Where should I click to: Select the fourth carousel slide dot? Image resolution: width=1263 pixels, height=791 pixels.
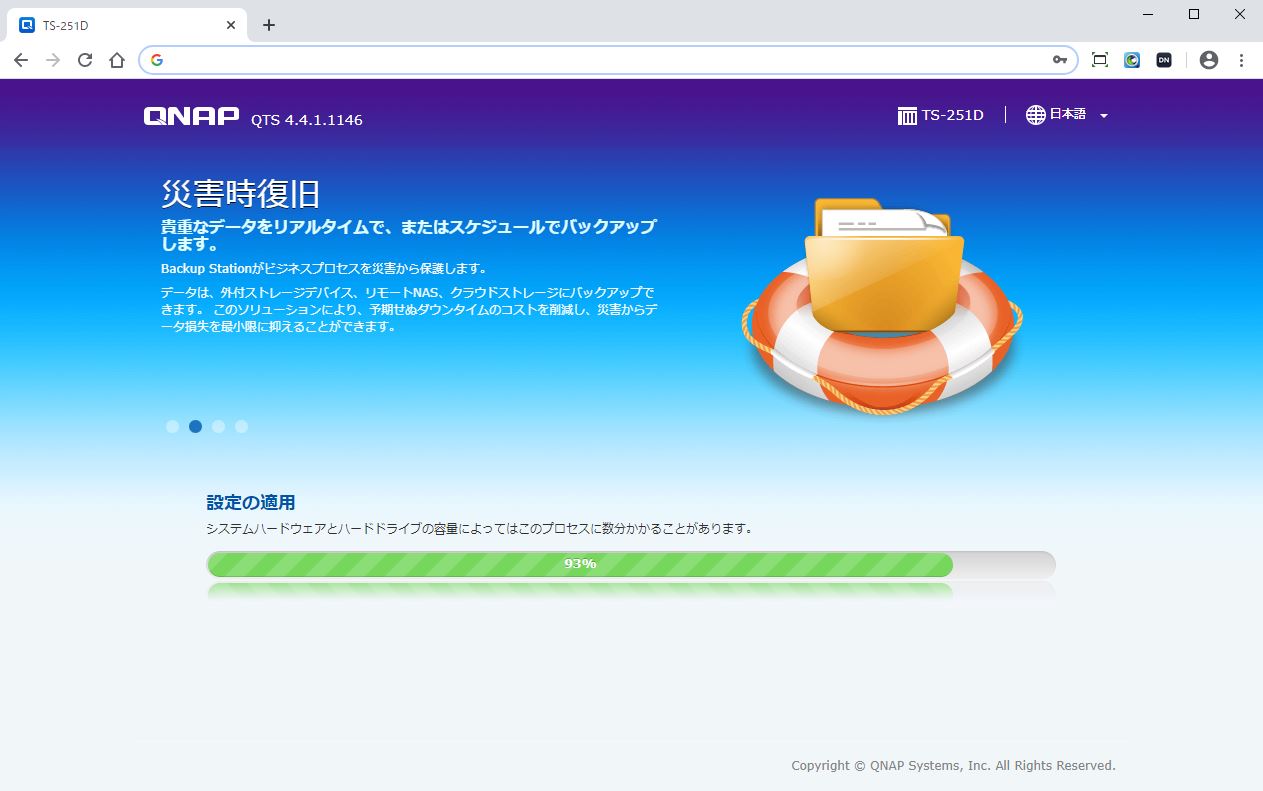pyautogui.click(x=241, y=426)
